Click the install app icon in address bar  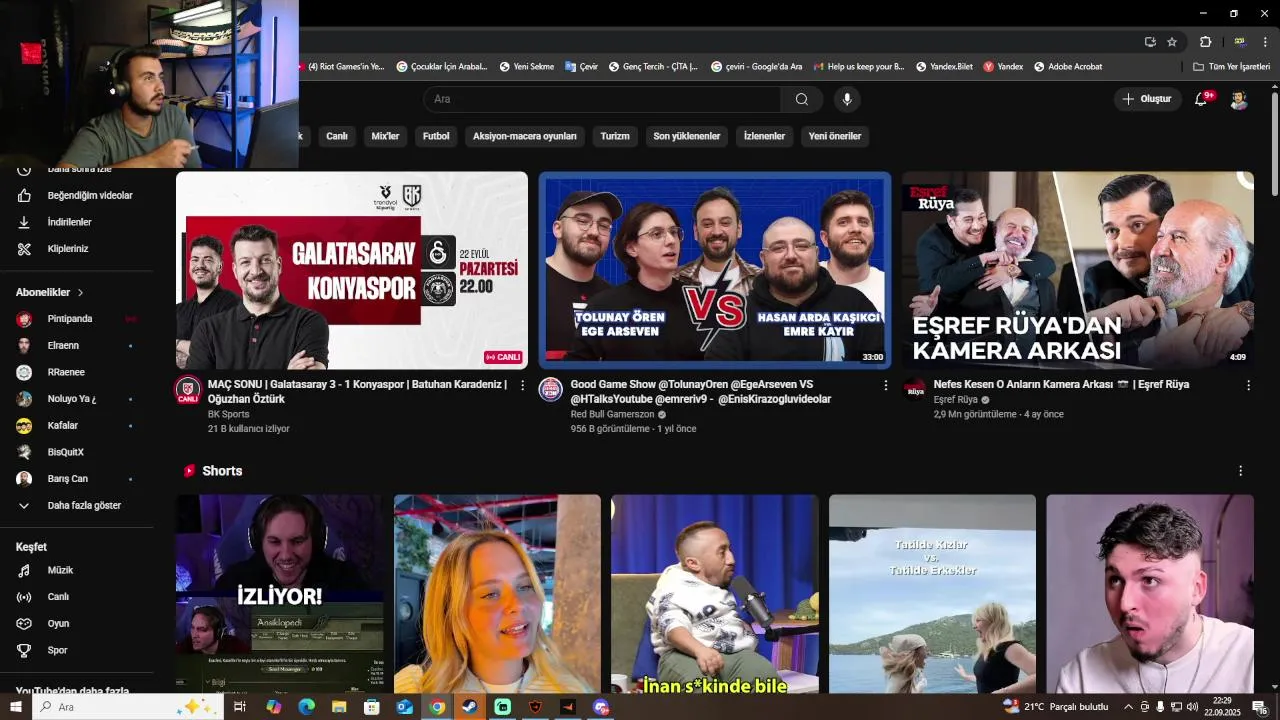[x=1150, y=42]
